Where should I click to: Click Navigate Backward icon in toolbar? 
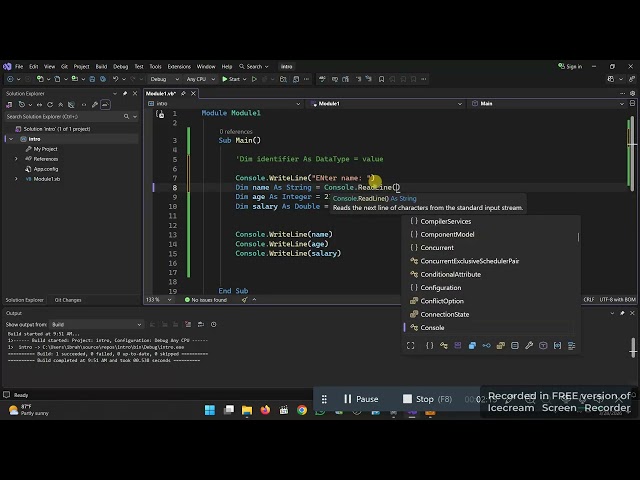(10, 79)
